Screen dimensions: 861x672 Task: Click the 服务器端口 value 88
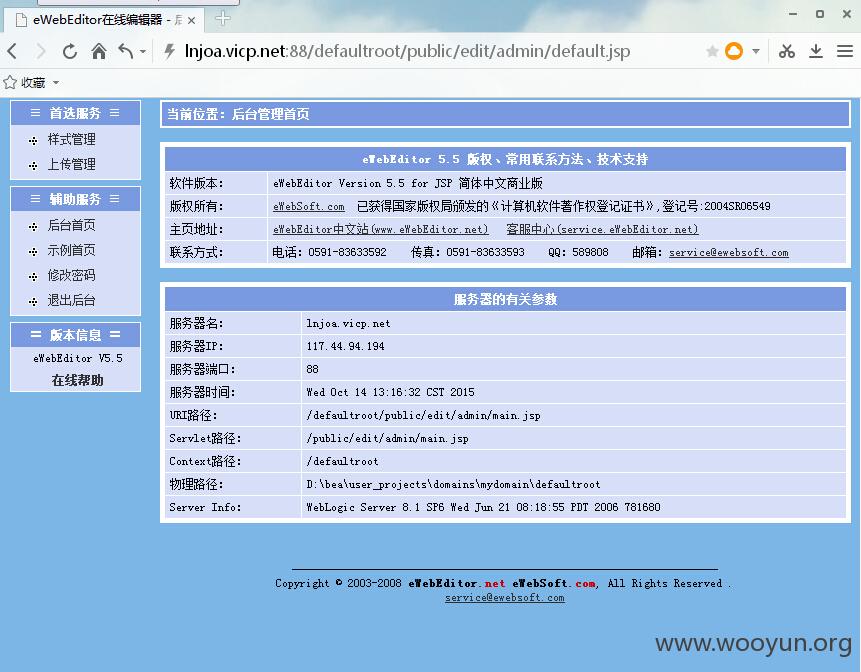point(312,369)
